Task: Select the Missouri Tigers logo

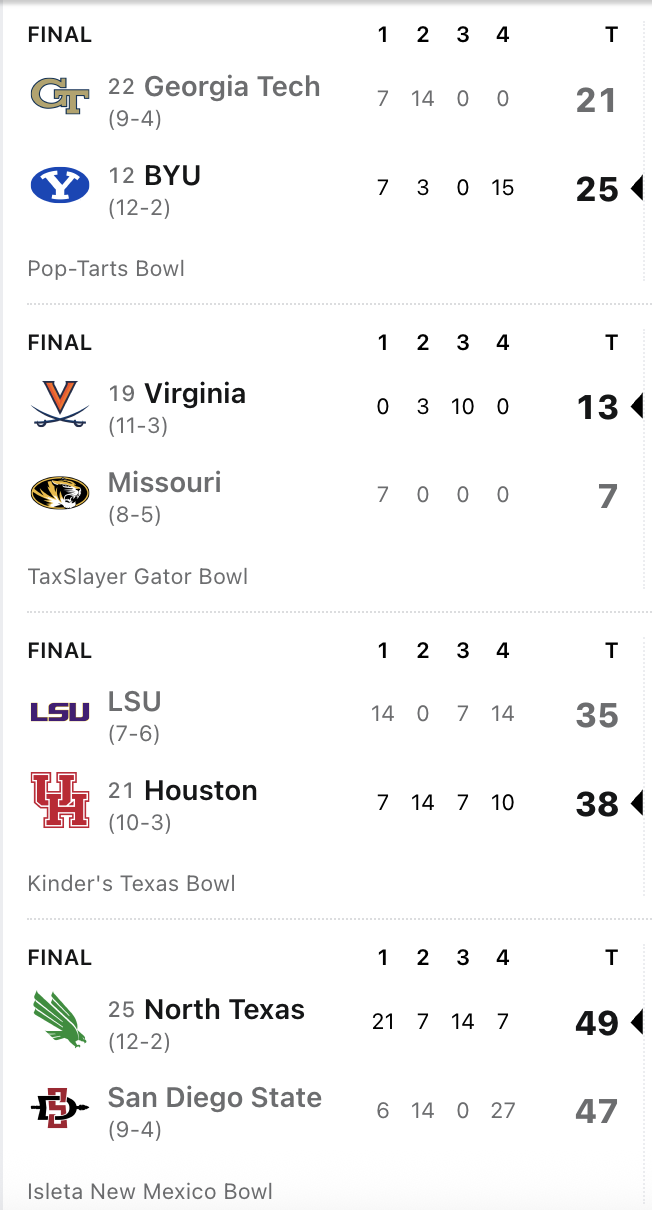Action: pyautogui.click(x=60, y=493)
